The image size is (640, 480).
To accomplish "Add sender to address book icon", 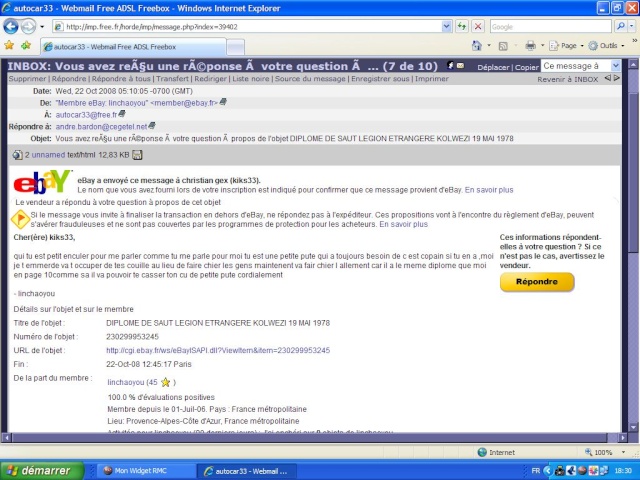I will (223, 102).
